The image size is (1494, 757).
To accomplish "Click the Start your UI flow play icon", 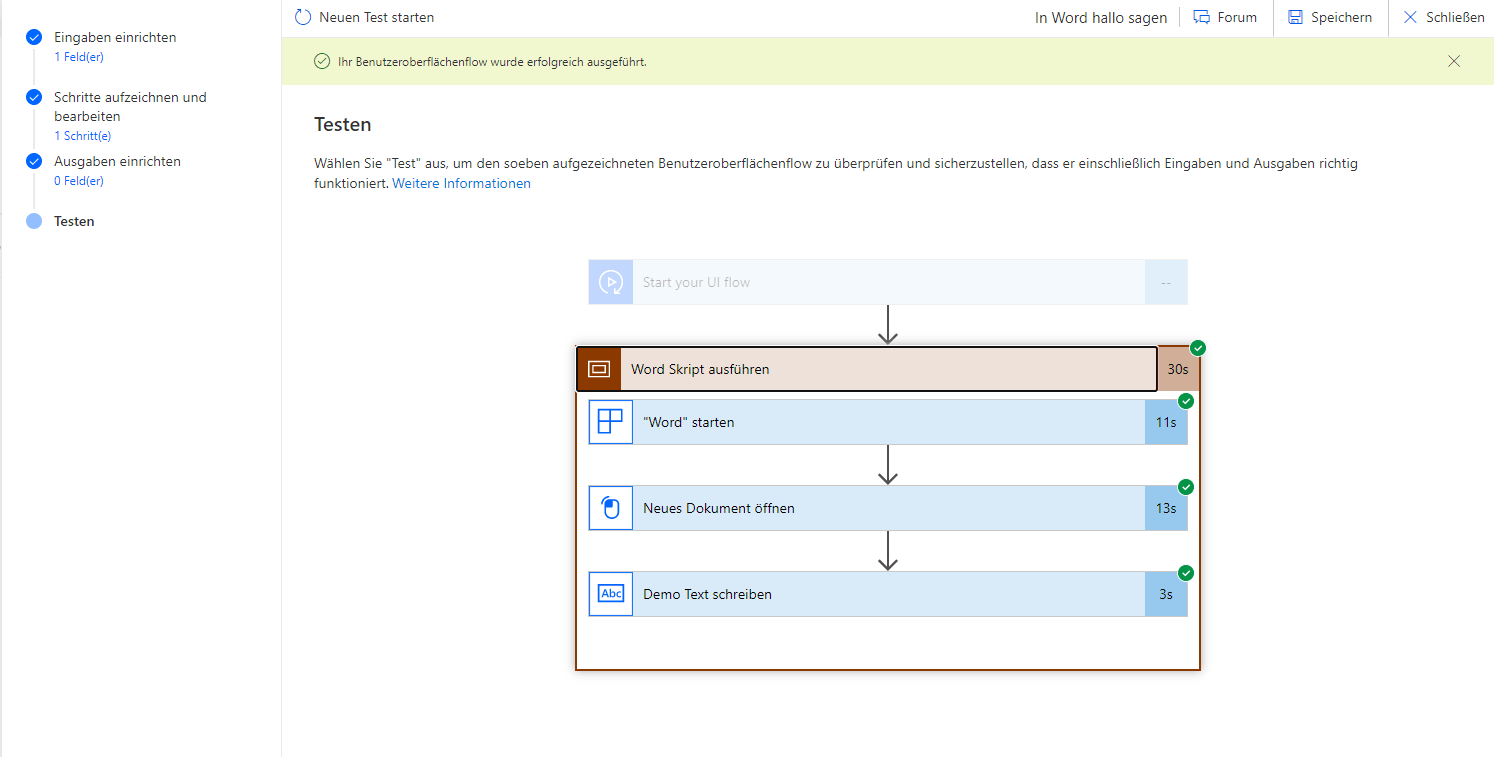I will [x=611, y=282].
